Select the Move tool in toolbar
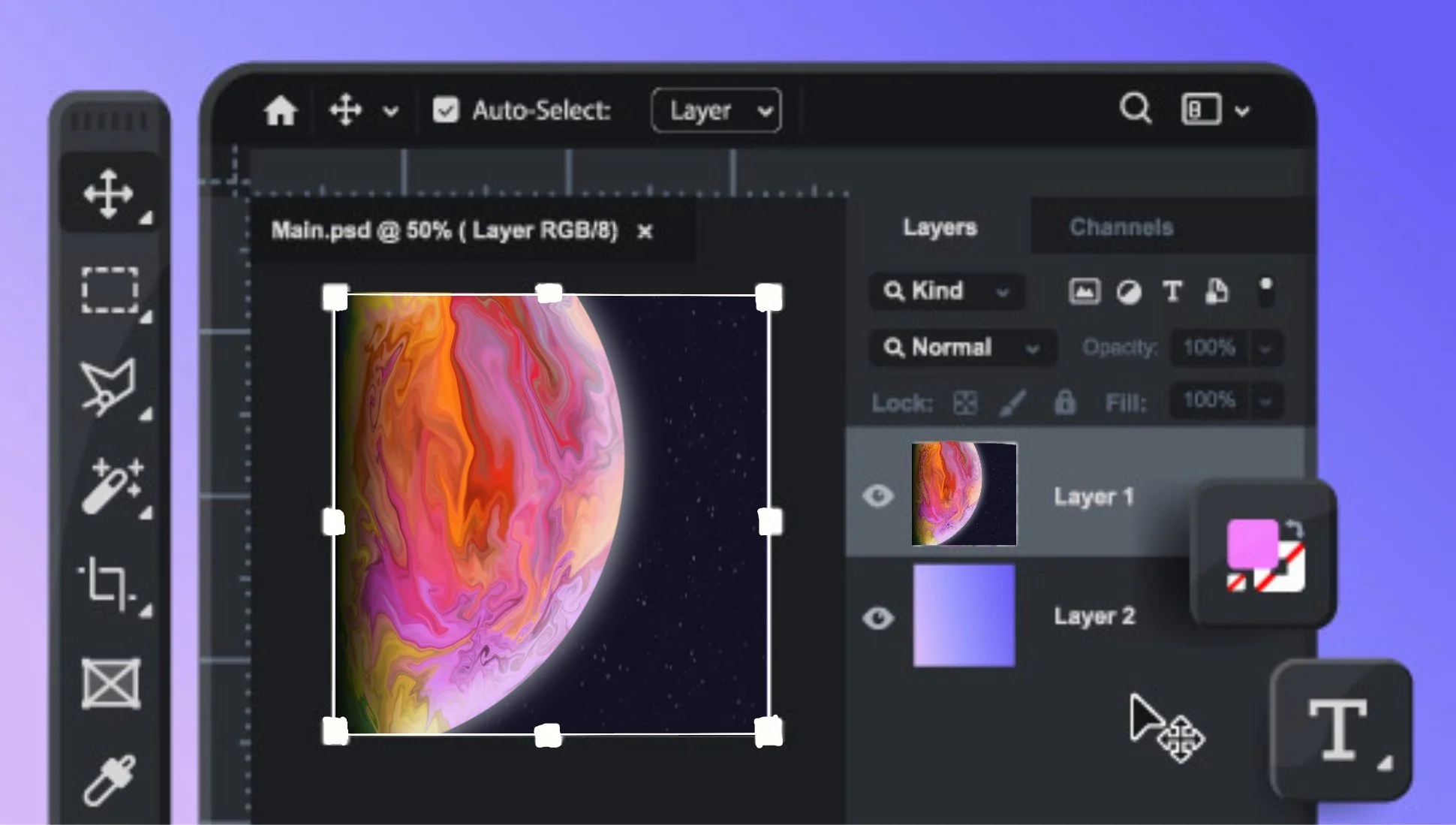Image resolution: width=1456 pixels, height=825 pixels. 110,194
